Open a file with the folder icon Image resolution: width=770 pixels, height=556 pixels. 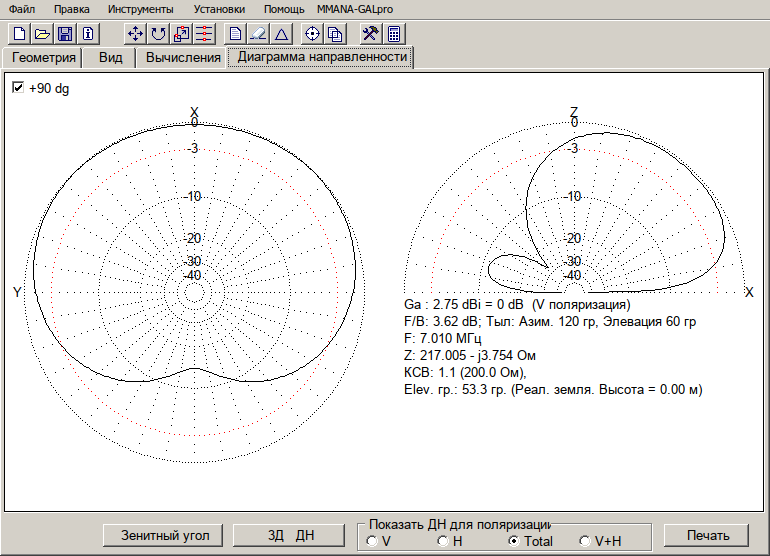click(x=41, y=33)
